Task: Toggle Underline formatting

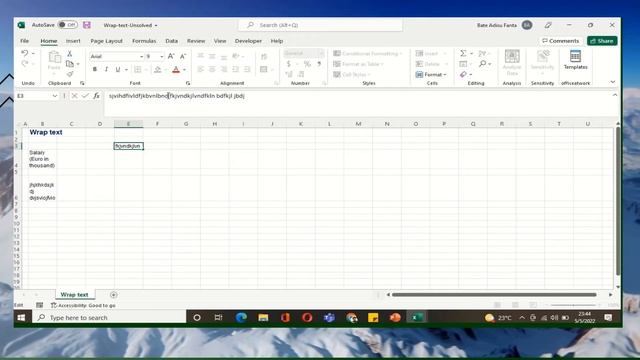Action: point(118,69)
